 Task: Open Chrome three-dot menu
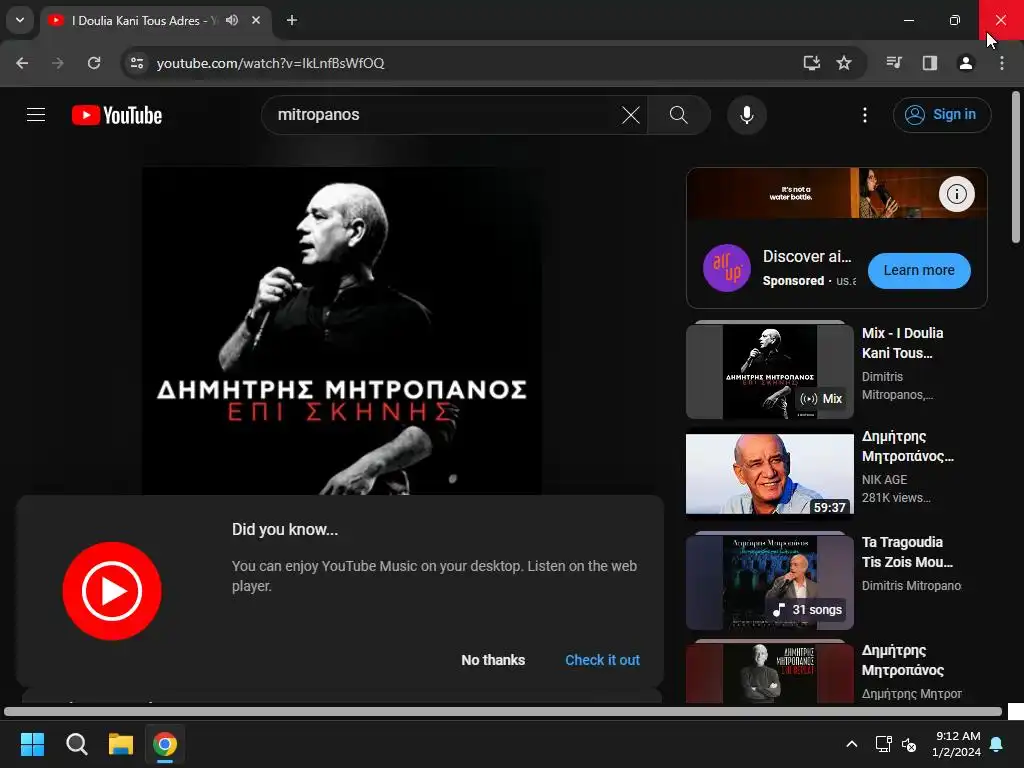coord(1002,63)
